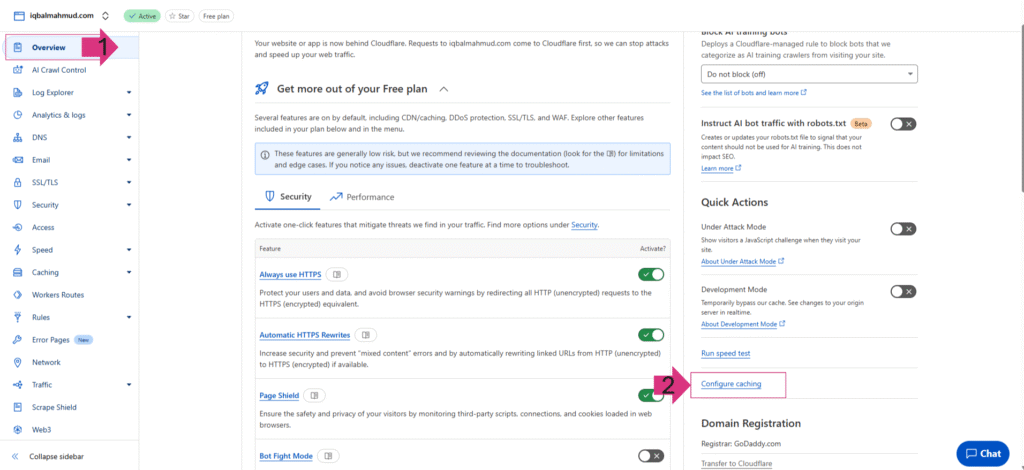Image resolution: width=1024 pixels, height=470 pixels.
Task: Click the Access icon in sidebar
Action: pyautogui.click(x=18, y=227)
